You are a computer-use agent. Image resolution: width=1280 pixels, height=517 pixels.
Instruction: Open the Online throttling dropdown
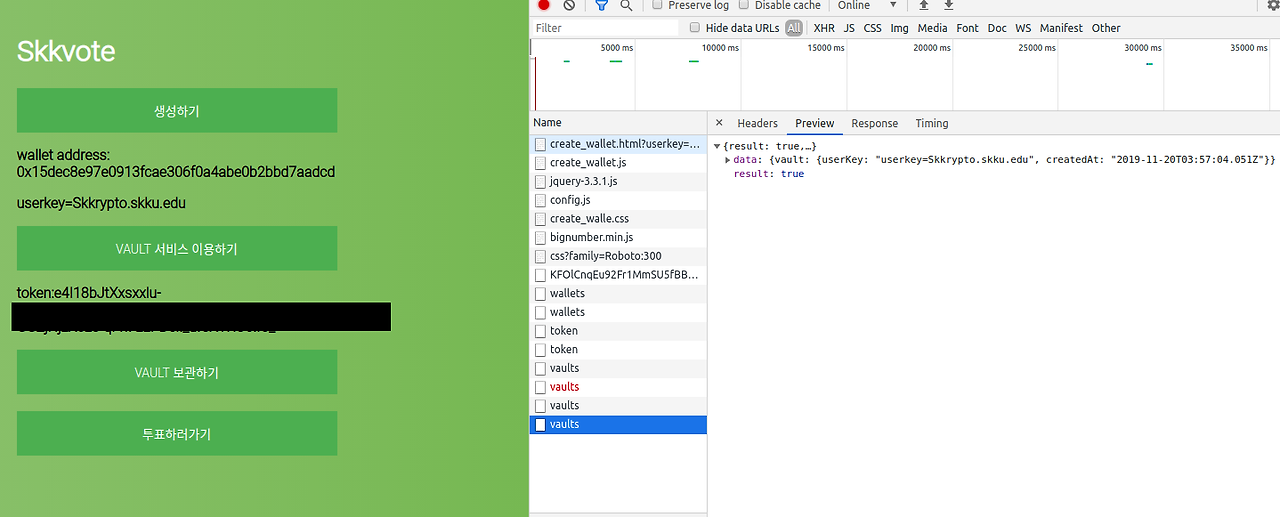[x=867, y=5]
